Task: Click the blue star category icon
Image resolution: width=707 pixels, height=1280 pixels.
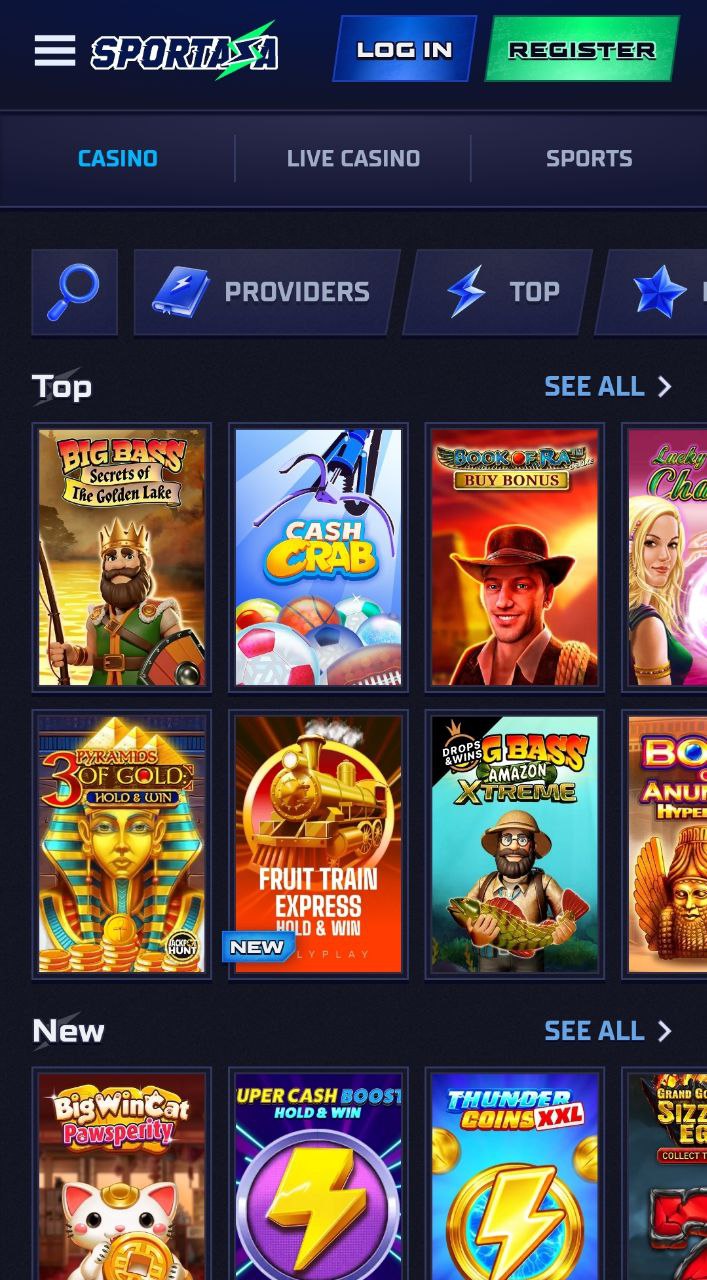Action: coord(661,292)
